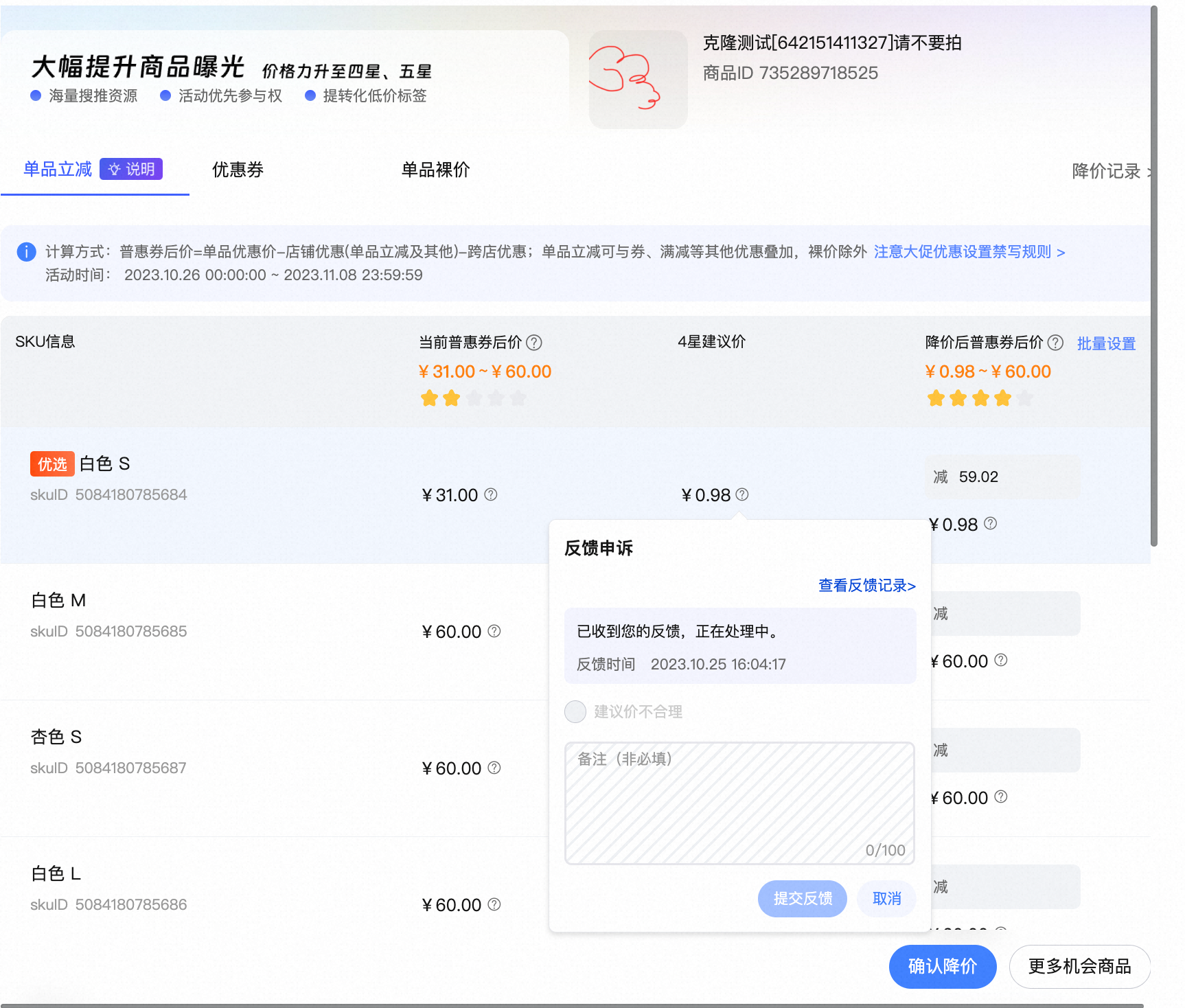This screenshot has height=1008, width=1185.
Task: Click the 活动时间 date range text
Action: pyautogui.click(x=273, y=275)
